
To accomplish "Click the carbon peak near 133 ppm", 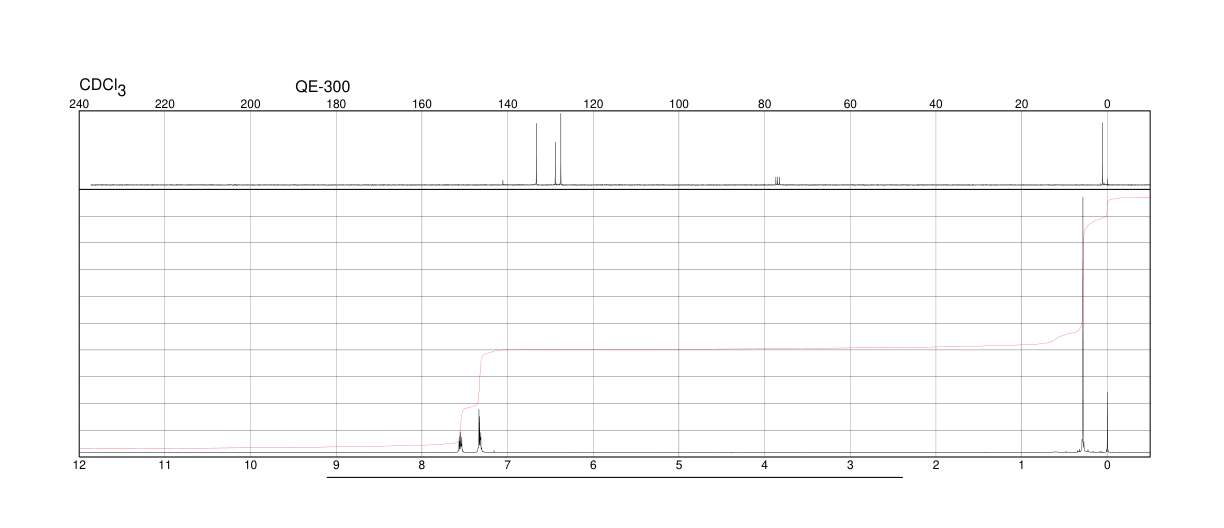I will click(537, 153).
